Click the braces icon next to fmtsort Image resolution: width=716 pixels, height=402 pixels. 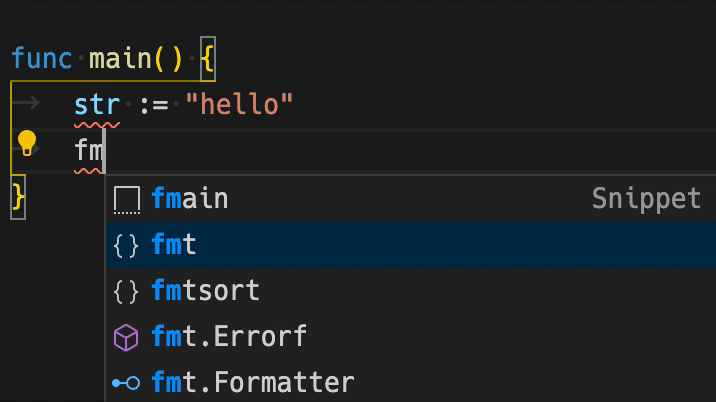pos(126,291)
